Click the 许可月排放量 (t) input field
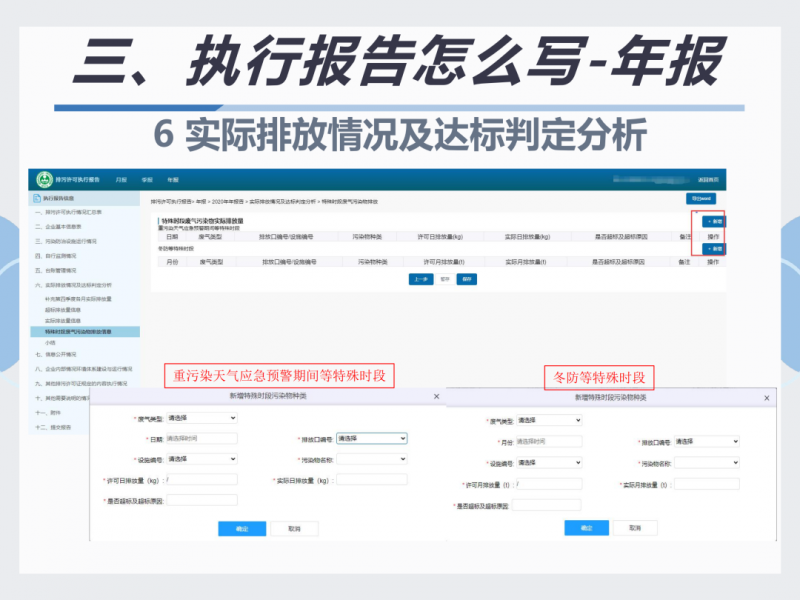The height and width of the screenshot is (600, 800). 549,484
